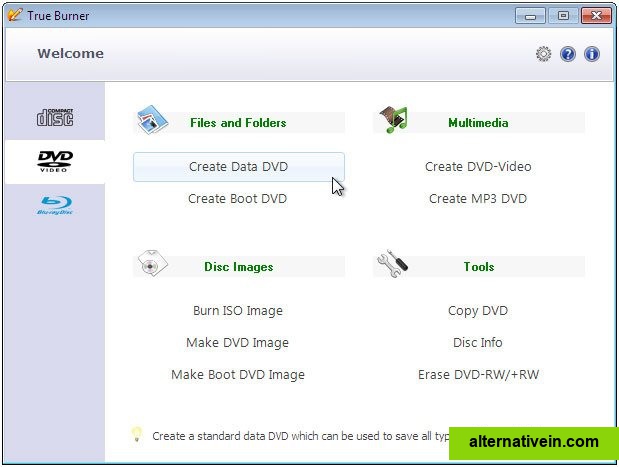Screen dimensions: 619x467
Task: Open help with the question mark icon
Action: coord(568,54)
